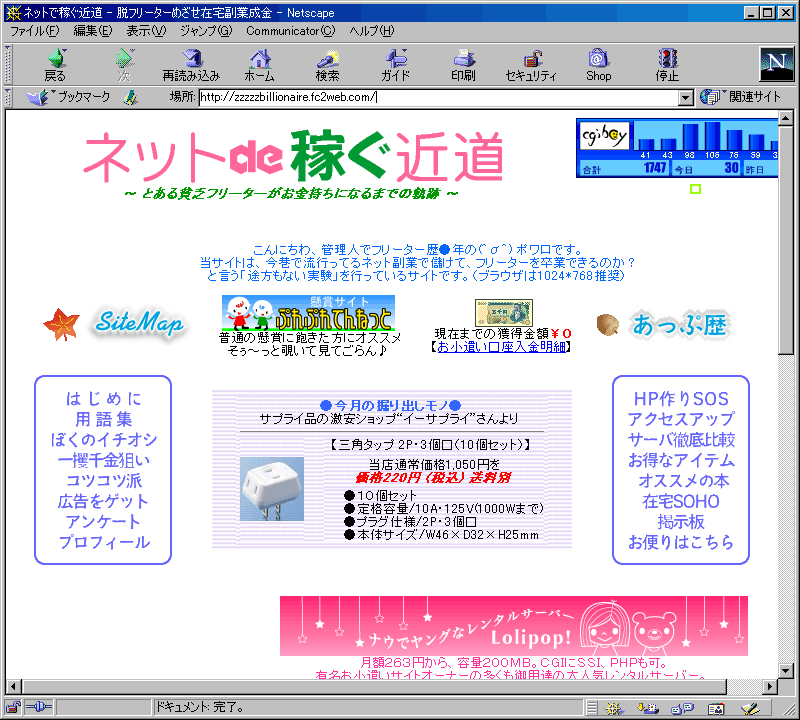Open the ぼくのイチオシ link
The width and height of the screenshot is (800, 720).
click(104, 439)
